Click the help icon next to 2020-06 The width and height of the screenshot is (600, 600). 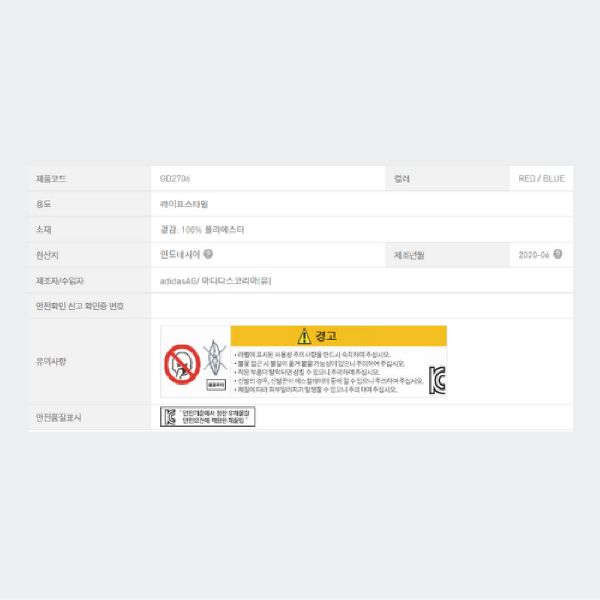click(558, 254)
